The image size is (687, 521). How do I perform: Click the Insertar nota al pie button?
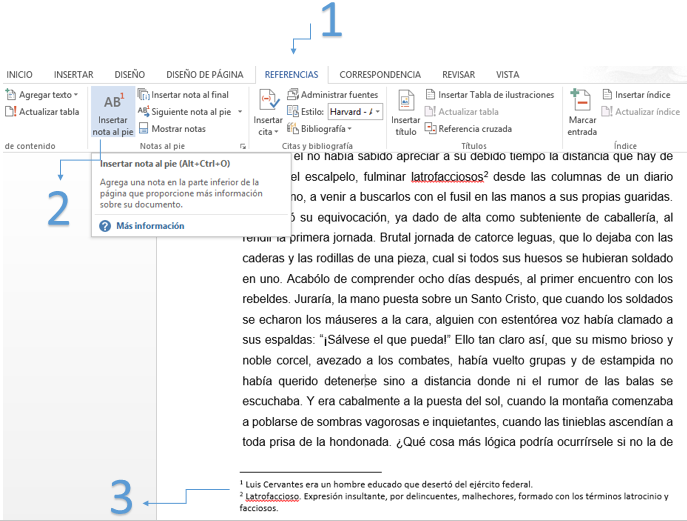pyautogui.click(x=112, y=112)
